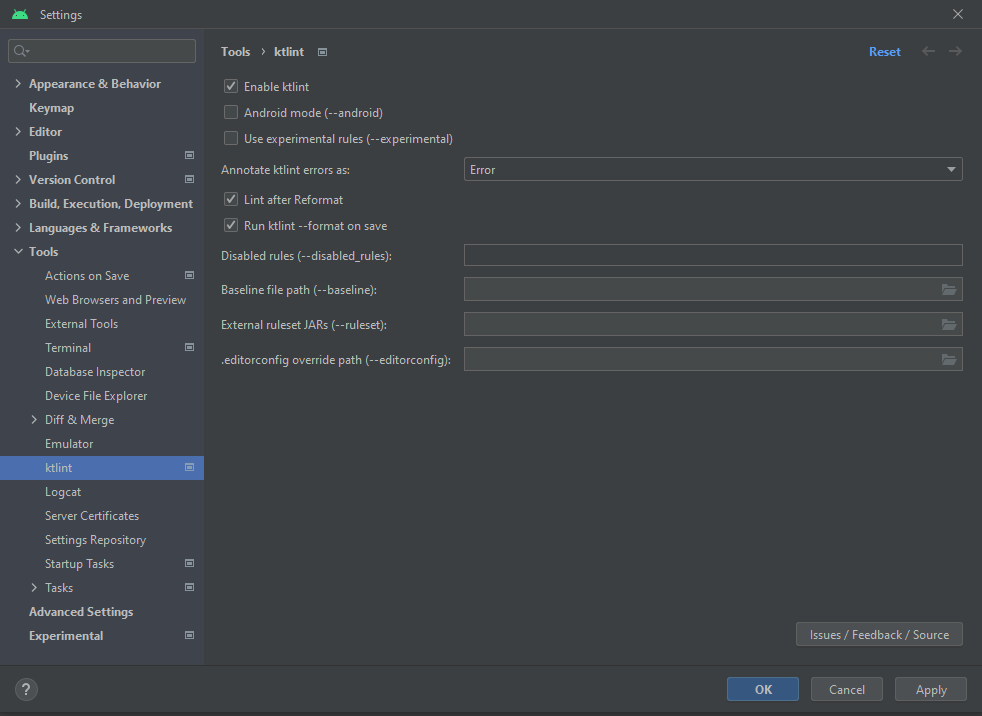Expand Build, Execution, Deployment section
This screenshot has height=716, width=982.
point(18,204)
